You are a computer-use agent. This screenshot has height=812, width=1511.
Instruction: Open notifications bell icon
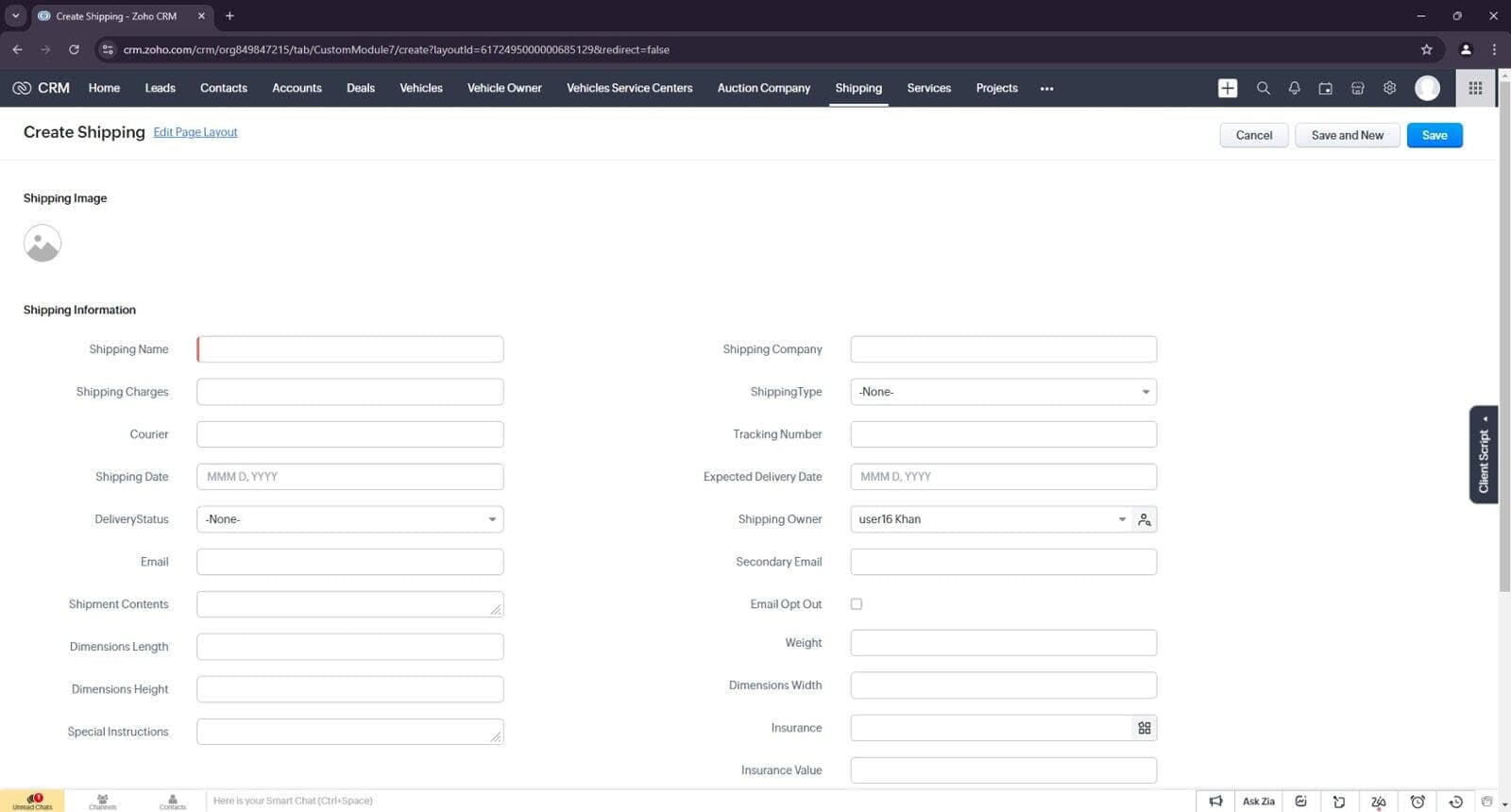tap(1294, 88)
